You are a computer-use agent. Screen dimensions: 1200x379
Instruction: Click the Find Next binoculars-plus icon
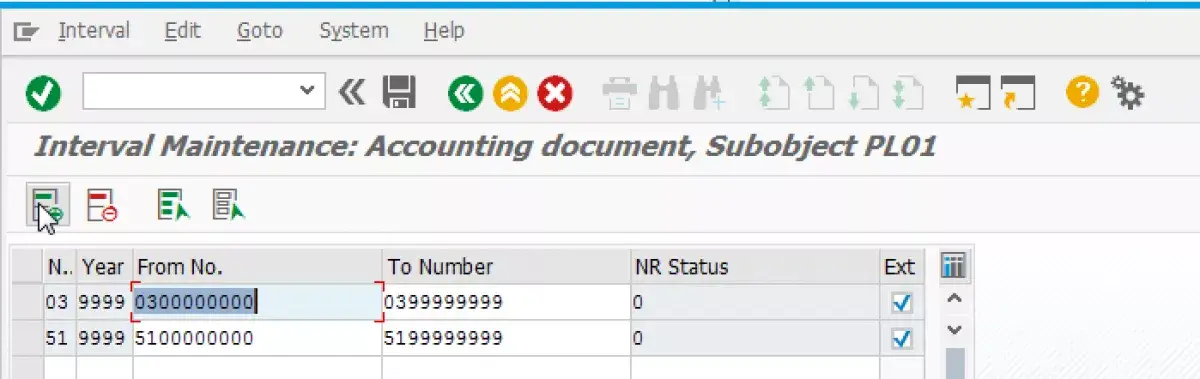[708, 94]
